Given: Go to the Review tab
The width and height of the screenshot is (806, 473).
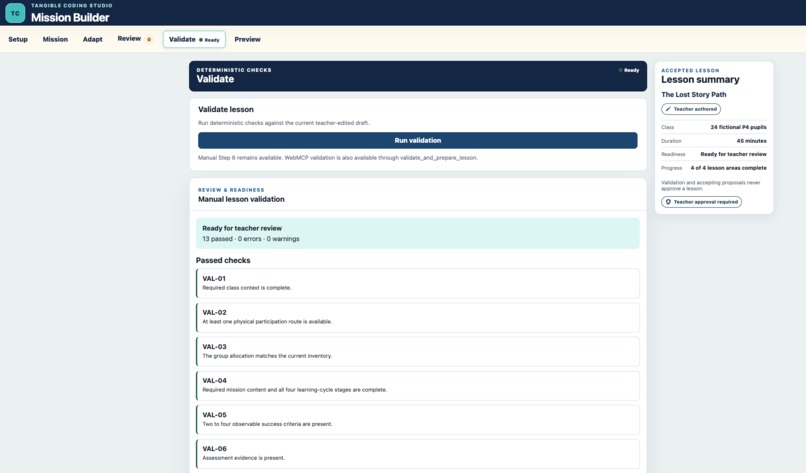Looking at the screenshot, I should (134, 39).
